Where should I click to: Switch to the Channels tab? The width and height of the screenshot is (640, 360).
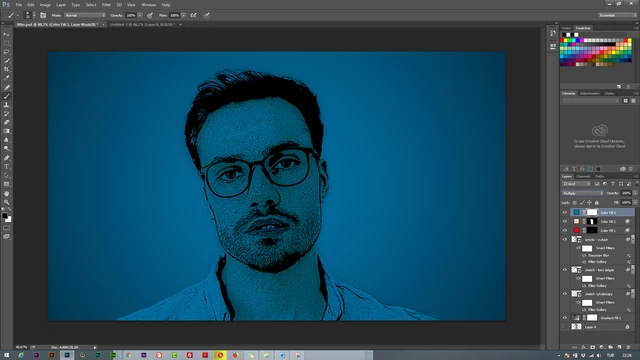(583, 176)
